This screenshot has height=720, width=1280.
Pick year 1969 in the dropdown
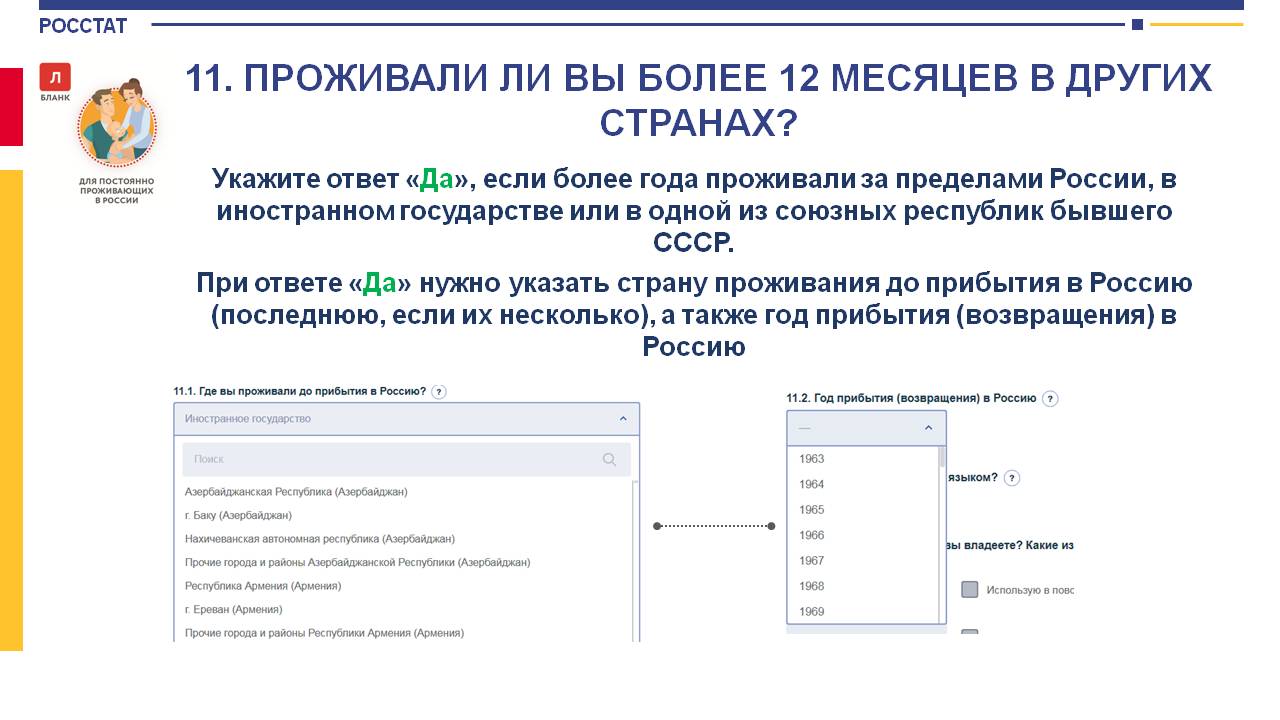[812, 612]
